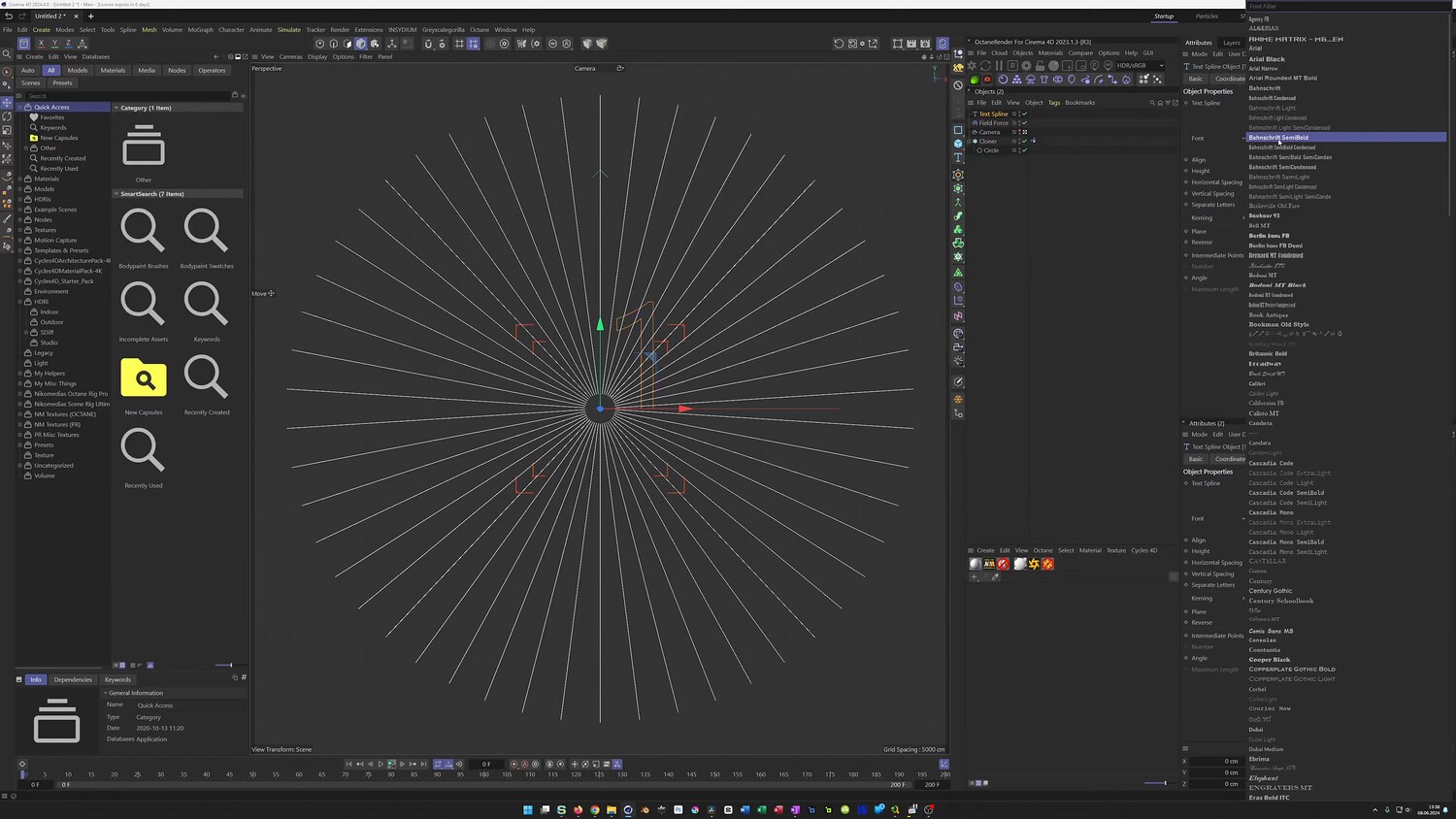Image resolution: width=1456 pixels, height=819 pixels.
Task: Toggle Text Spline layer checkbox in Objects
Action: coord(1014,115)
